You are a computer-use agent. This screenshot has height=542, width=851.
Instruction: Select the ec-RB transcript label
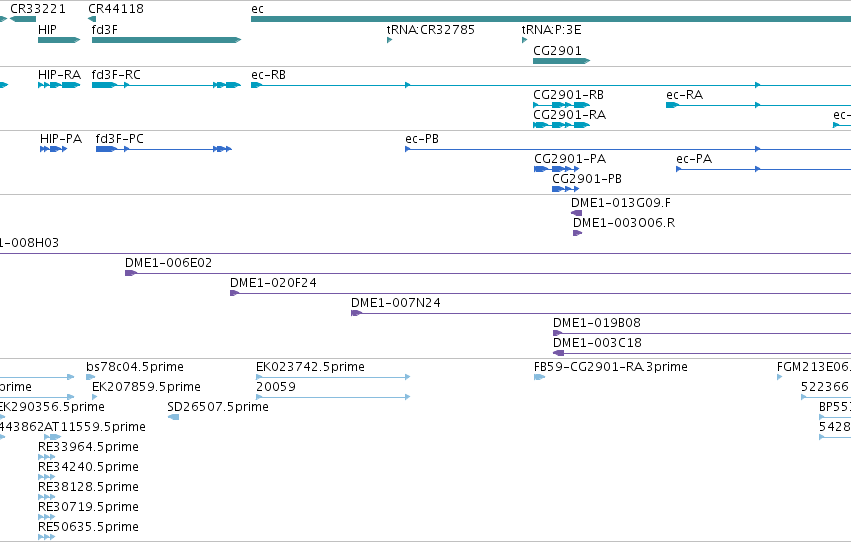[268, 74]
